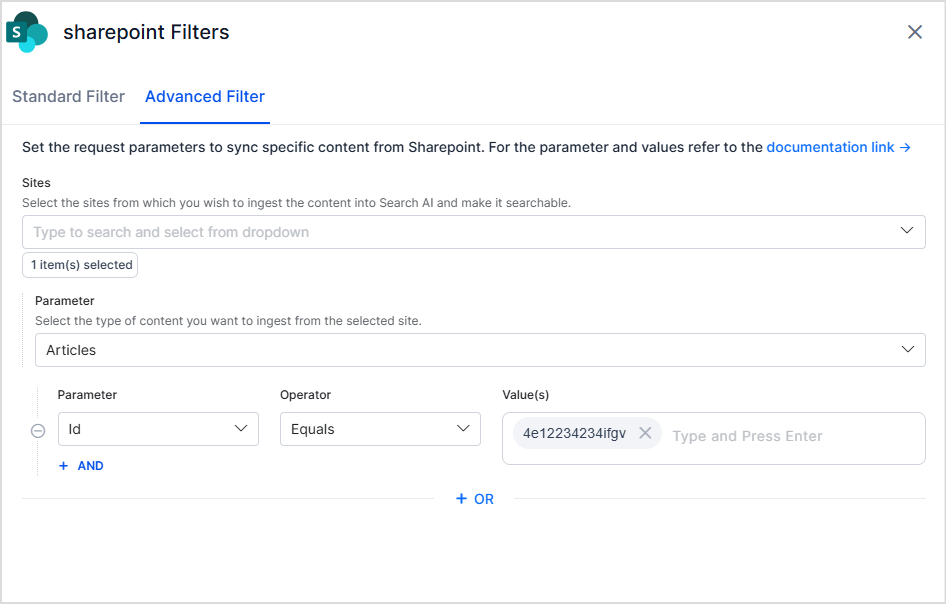Image resolution: width=946 pixels, height=604 pixels.
Task: Click the 1 item(s) selected badge
Action: click(80, 265)
